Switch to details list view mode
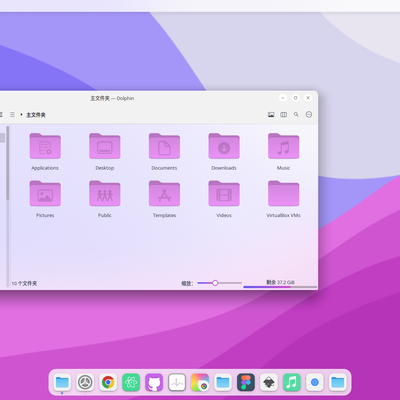This screenshot has width=400, height=400. (x=12, y=115)
